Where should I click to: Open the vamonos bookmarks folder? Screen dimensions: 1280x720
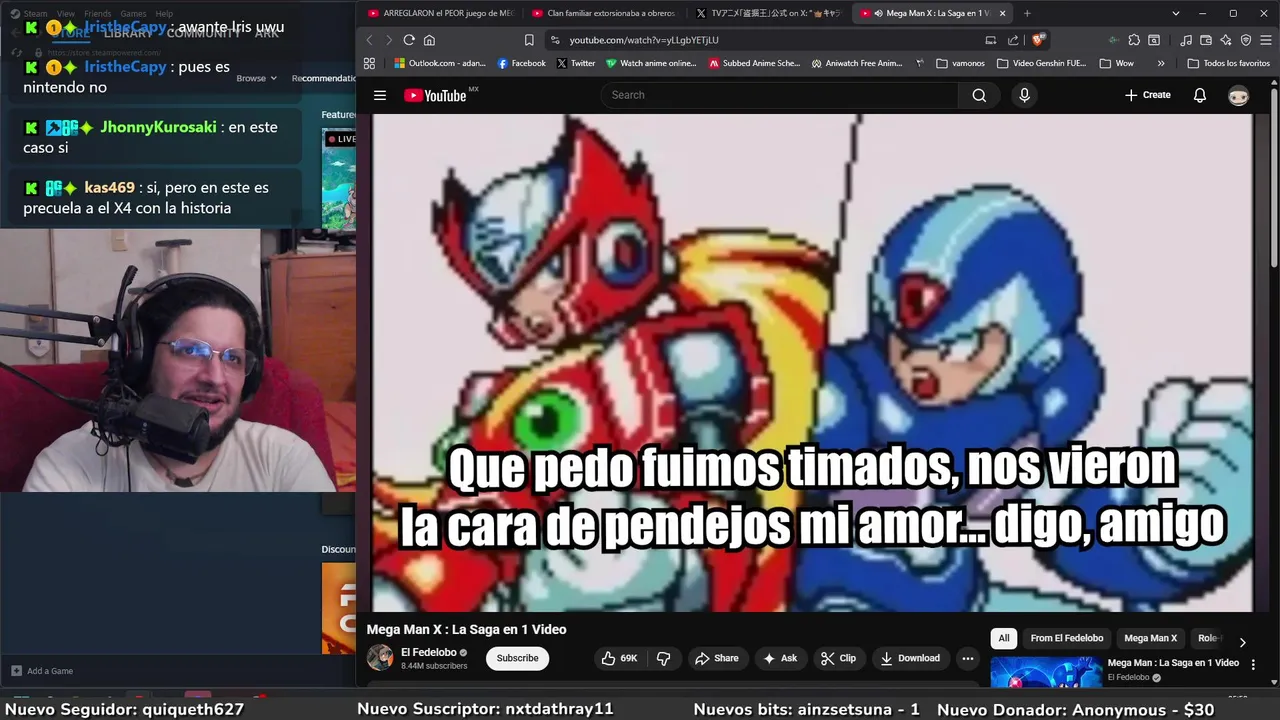coord(961,63)
